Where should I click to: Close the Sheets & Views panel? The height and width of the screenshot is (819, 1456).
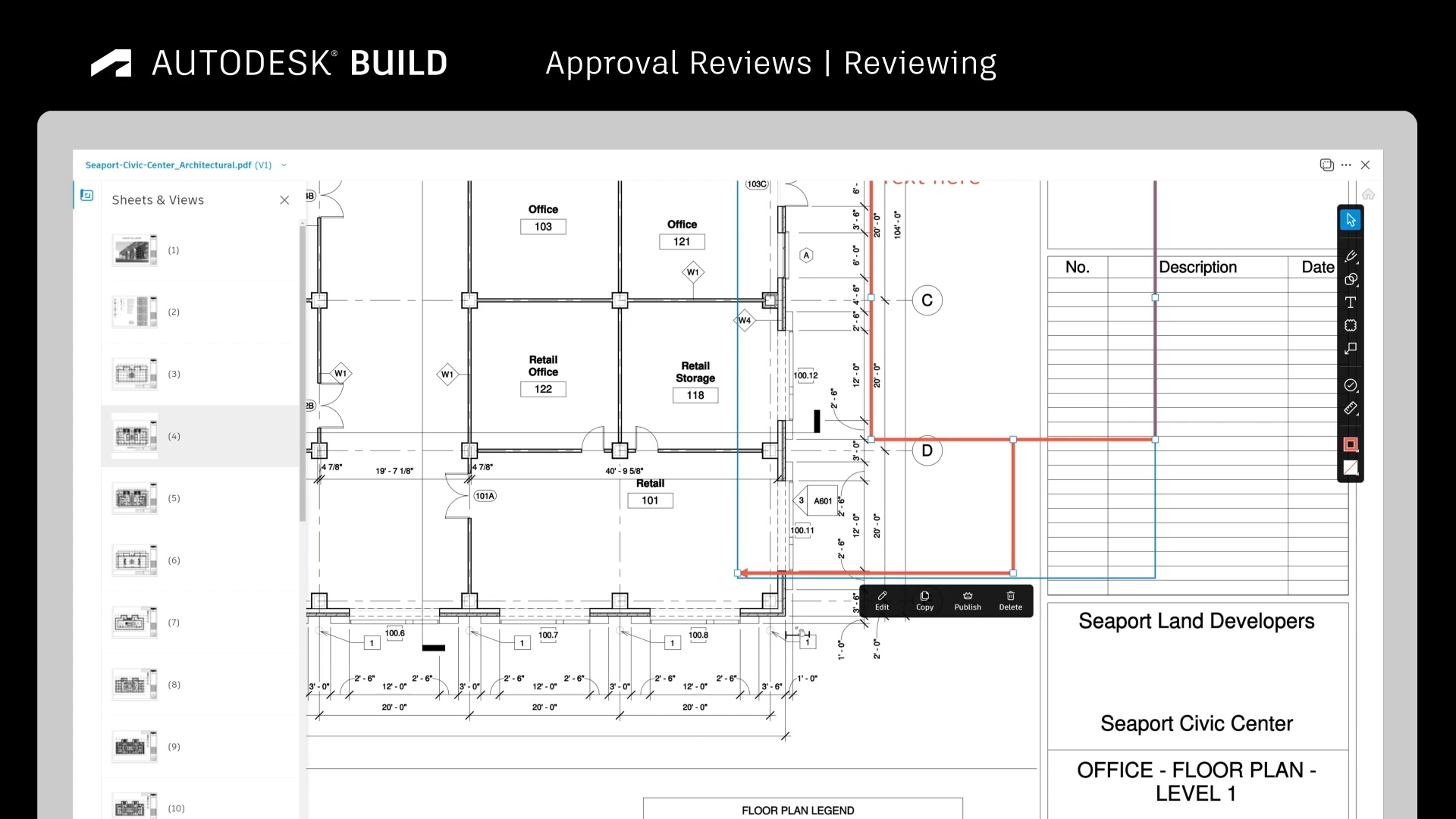284,199
